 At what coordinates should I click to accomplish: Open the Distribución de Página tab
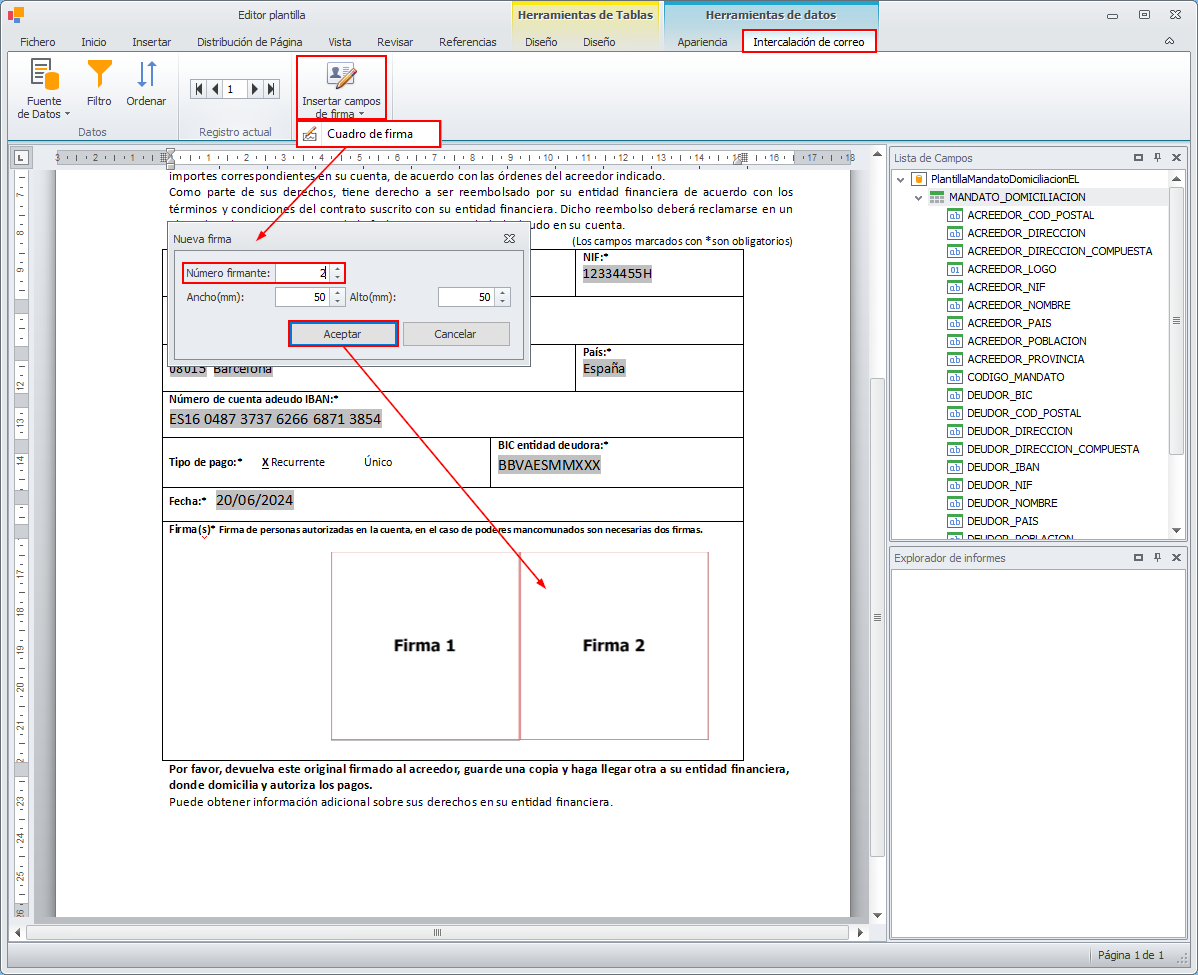[249, 42]
